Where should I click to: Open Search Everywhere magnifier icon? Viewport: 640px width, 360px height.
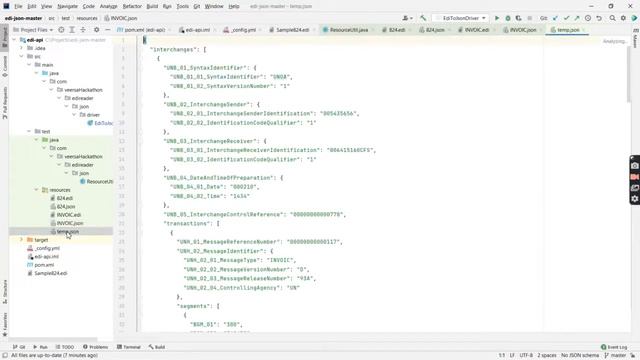tap(613, 18)
